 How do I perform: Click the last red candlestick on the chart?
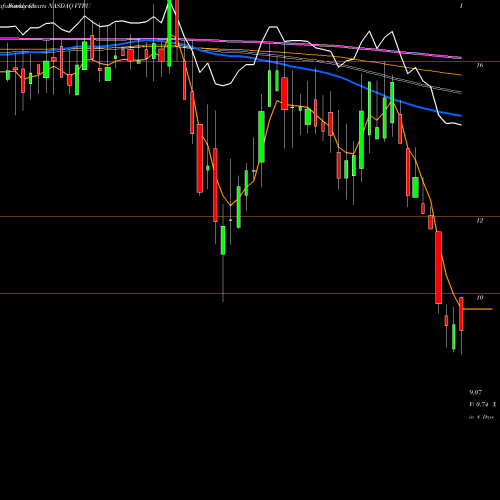click(x=461, y=314)
